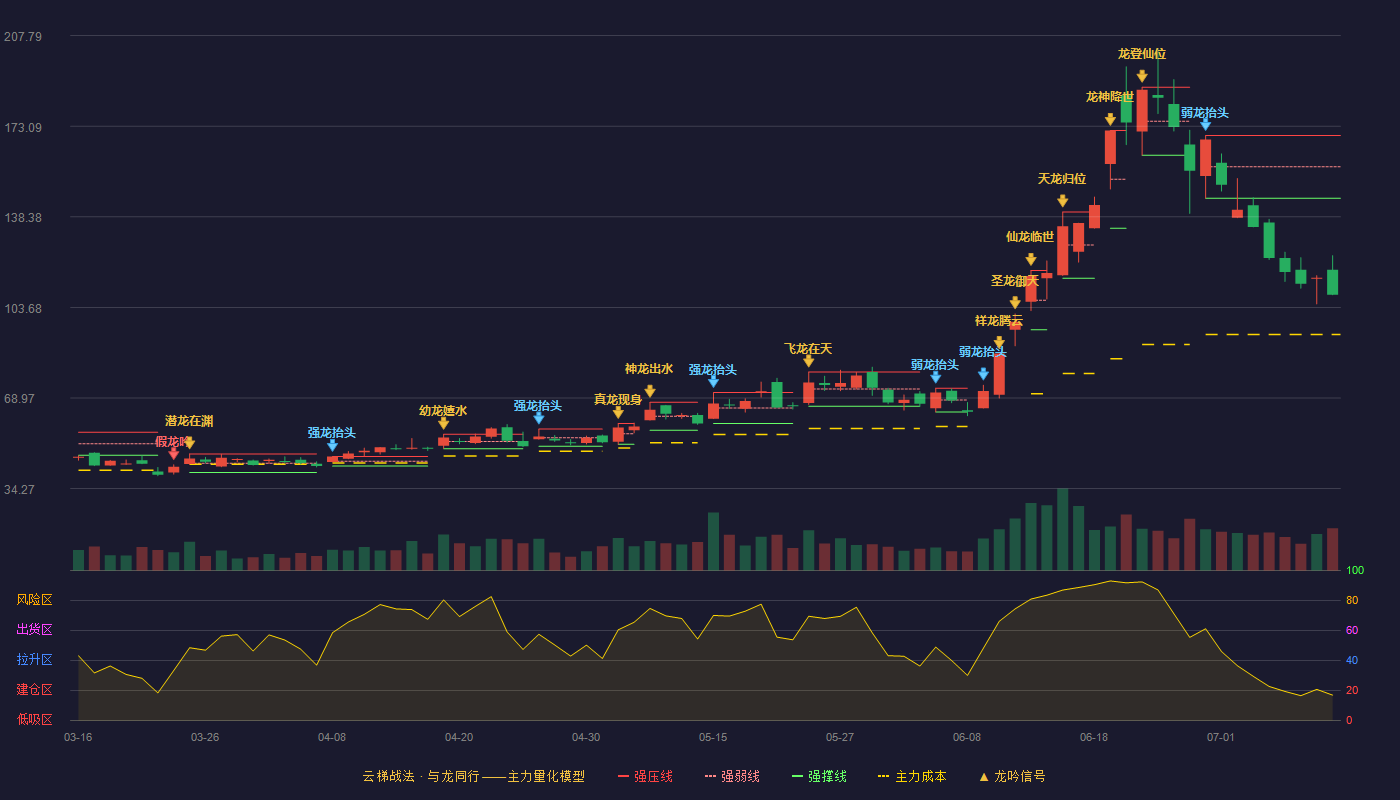Screen dimensions: 1400x800
Task: Click the chart title 云梯战法 · 与龙同行
Action: [x=421, y=776]
